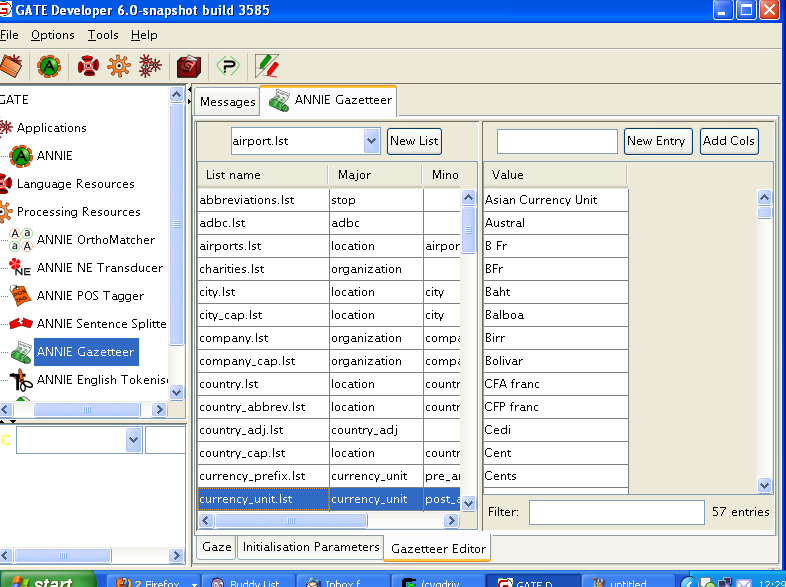Click the list table vertical scrollbar down arrow

click(468, 503)
